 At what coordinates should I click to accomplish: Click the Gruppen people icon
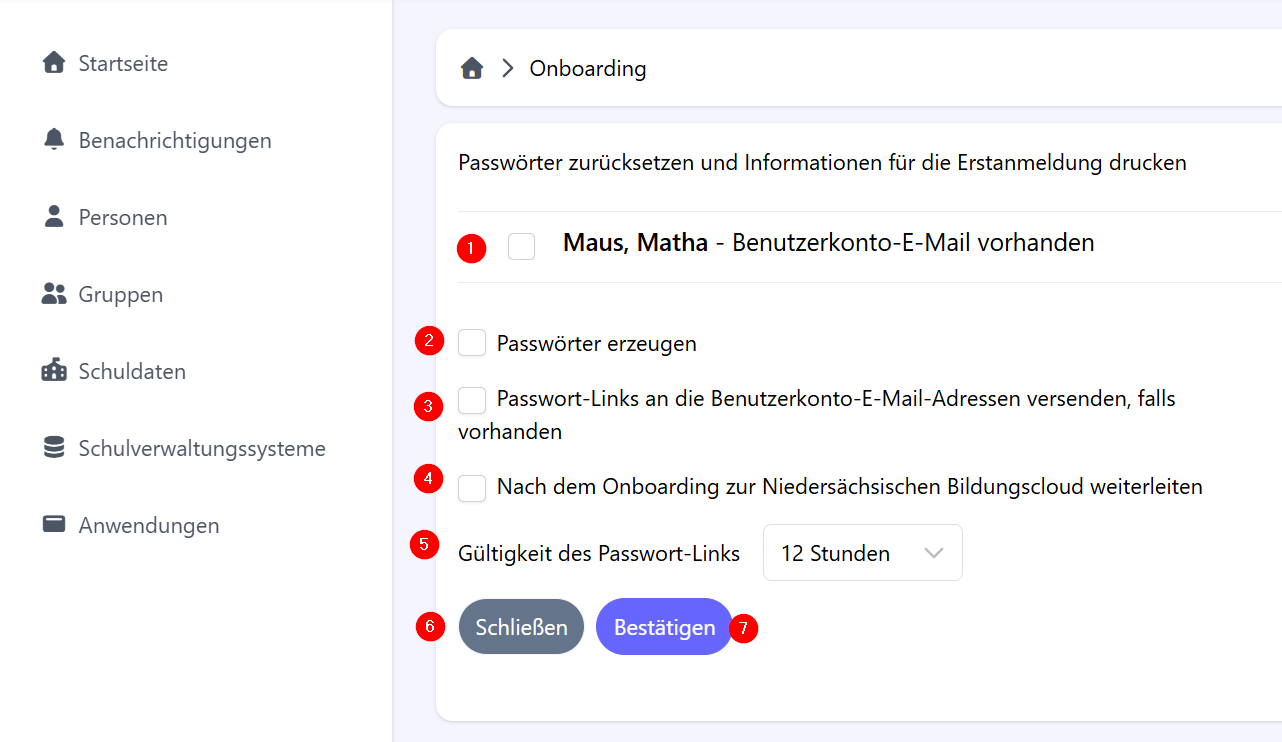[54, 294]
